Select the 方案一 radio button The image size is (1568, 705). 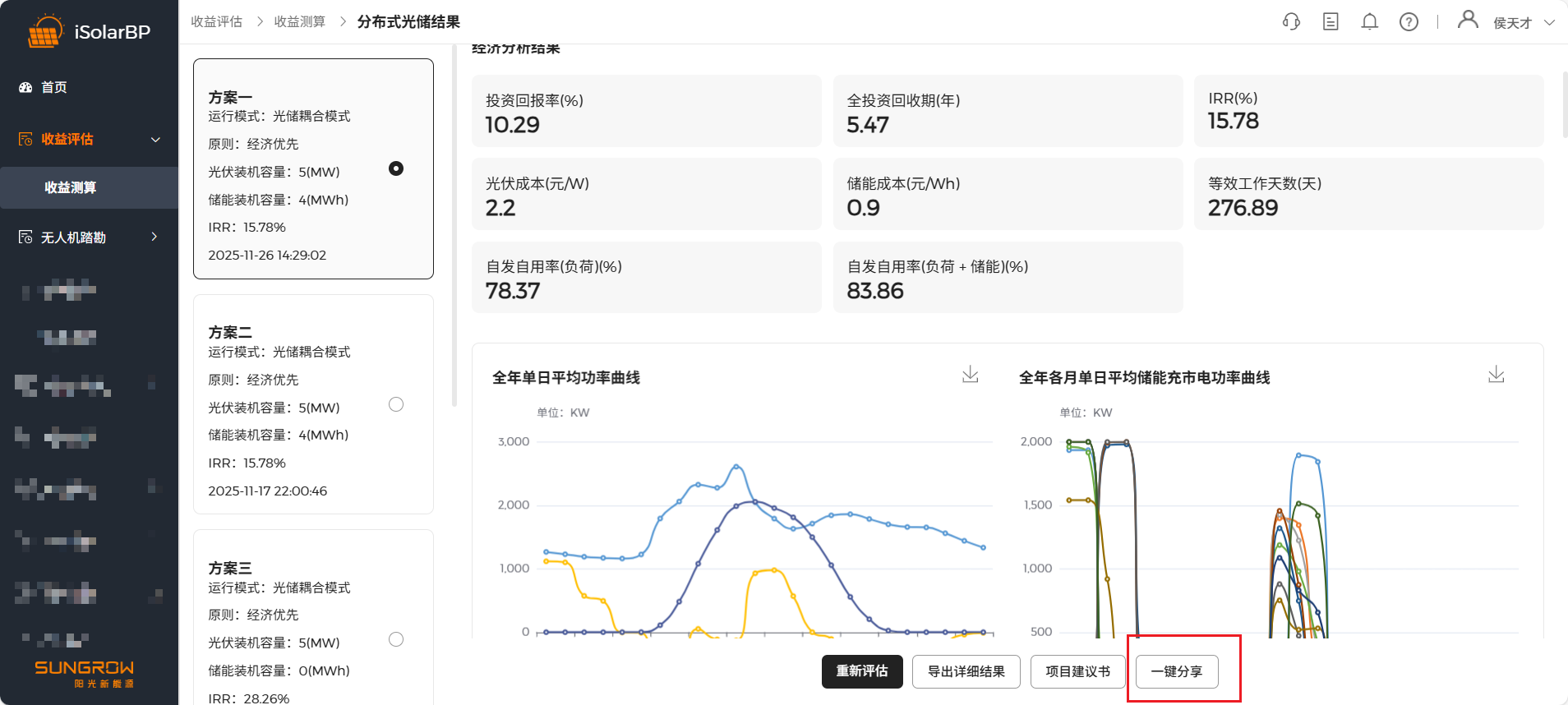click(x=396, y=168)
